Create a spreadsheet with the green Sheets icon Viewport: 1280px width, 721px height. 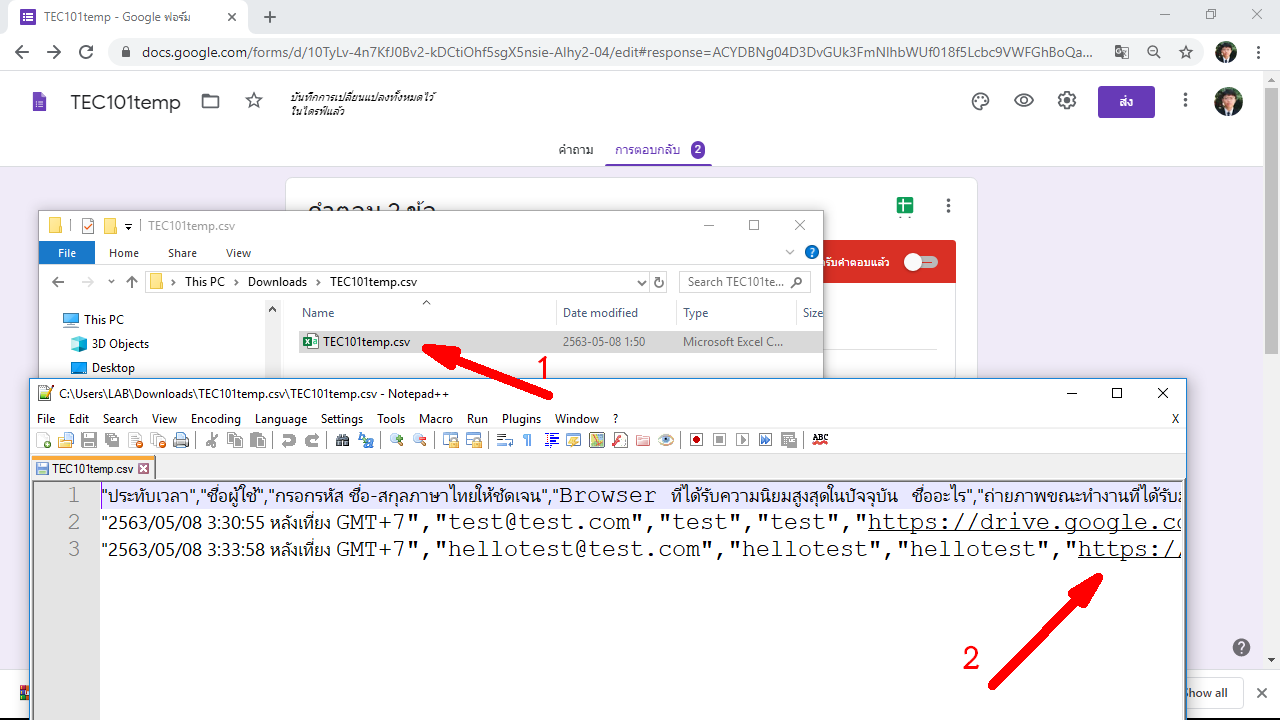[905, 206]
